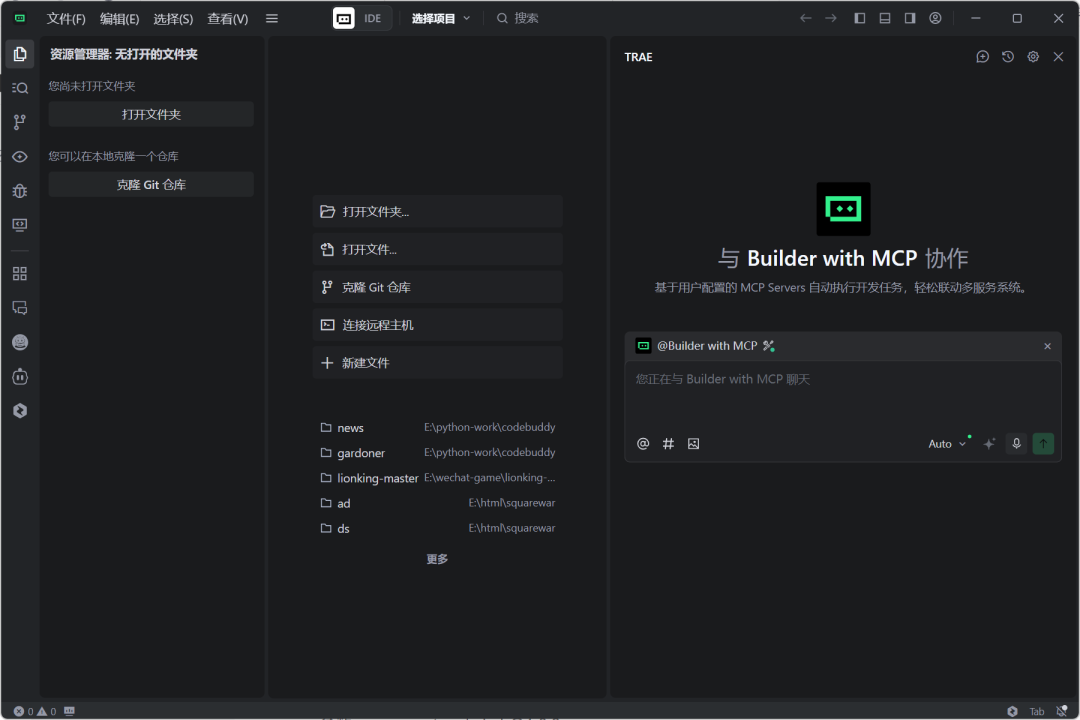Open the eye-shaped preview sidebar icon
This screenshot has height=720, width=1080.
pos(20,156)
